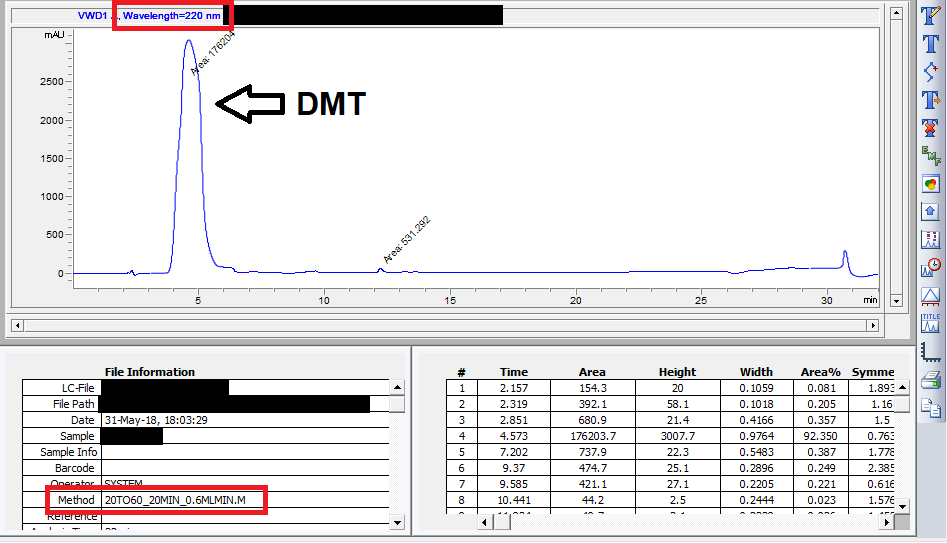The height and width of the screenshot is (543, 947).
Task: Click the Area: 531.292 peak label
Action: [x=406, y=239]
